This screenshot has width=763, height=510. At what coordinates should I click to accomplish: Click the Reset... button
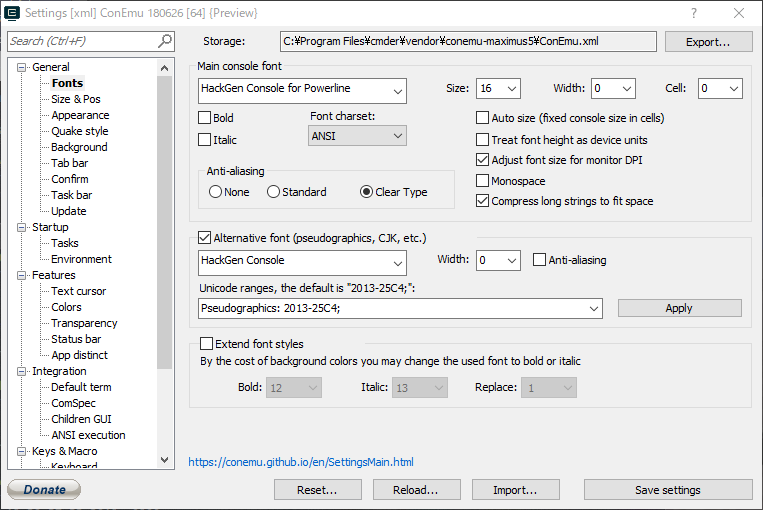click(x=318, y=490)
